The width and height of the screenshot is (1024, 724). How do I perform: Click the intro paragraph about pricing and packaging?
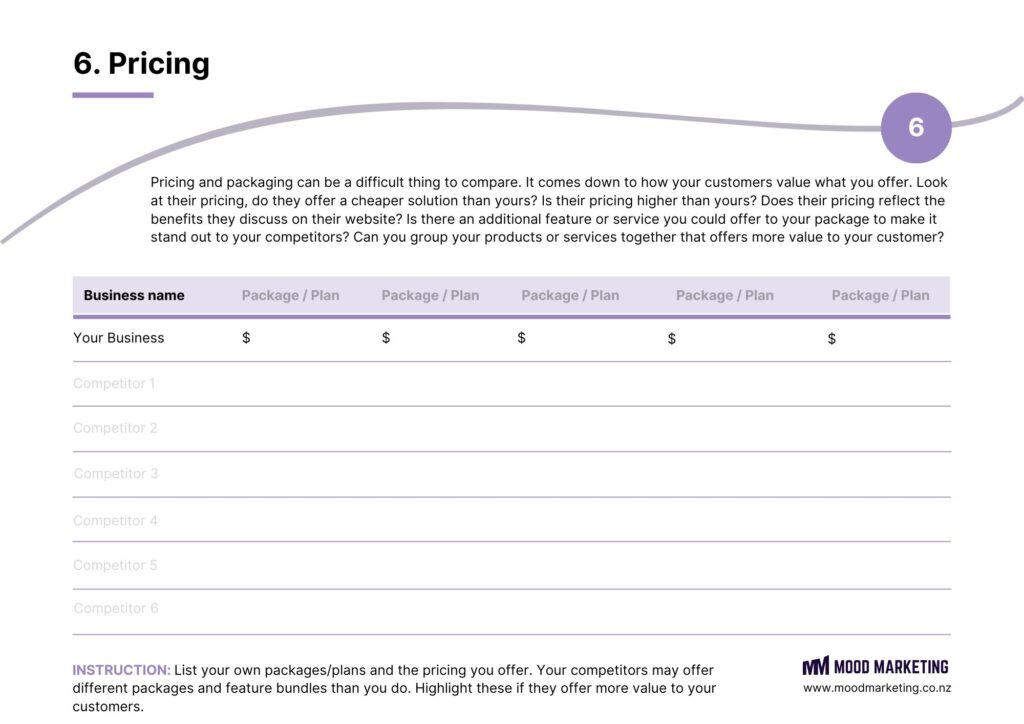[548, 210]
